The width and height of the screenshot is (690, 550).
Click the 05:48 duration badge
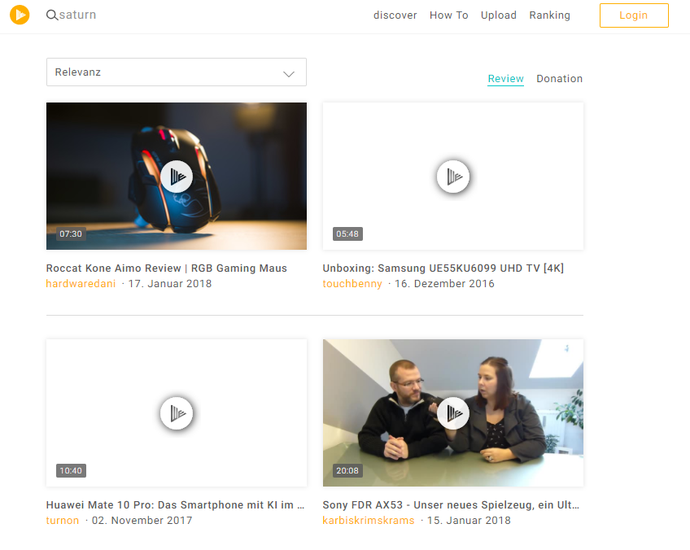coord(348,234)
